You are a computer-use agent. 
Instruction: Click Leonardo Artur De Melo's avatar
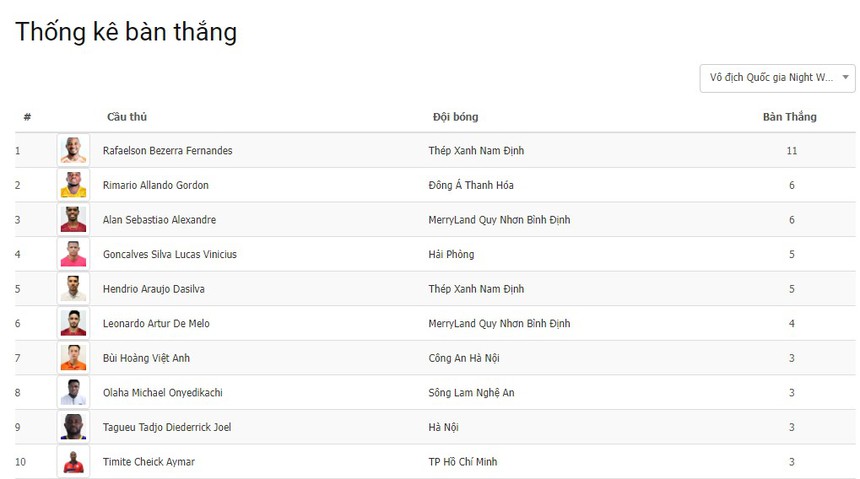[x=73, y=323]
